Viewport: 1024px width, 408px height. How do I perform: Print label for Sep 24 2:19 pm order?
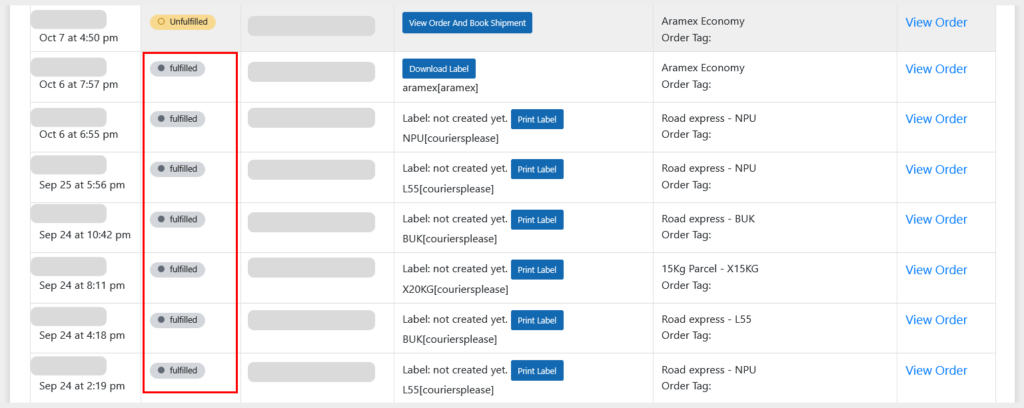pos(537,370)
